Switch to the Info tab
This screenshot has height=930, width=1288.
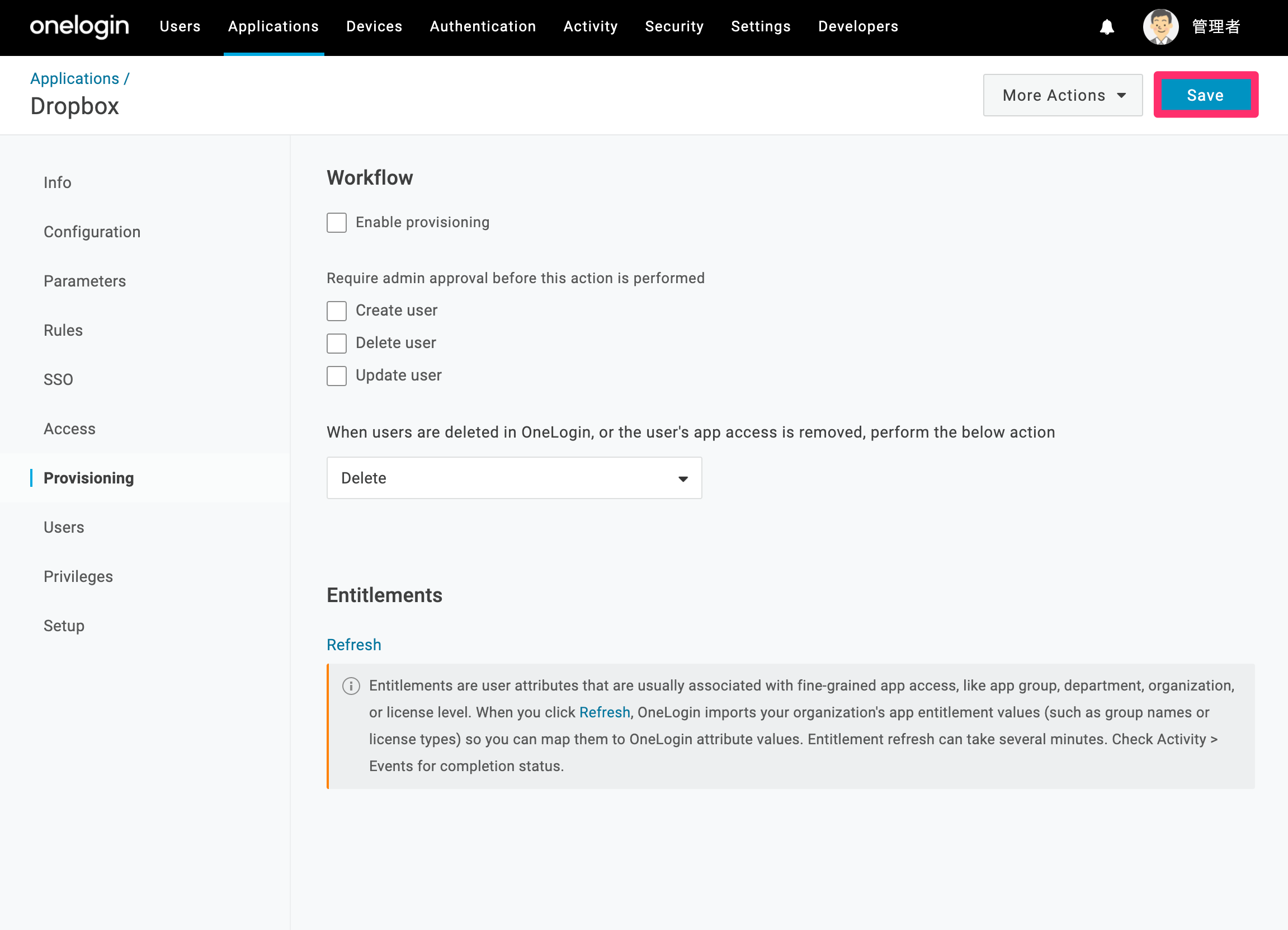tap(58, 182)
